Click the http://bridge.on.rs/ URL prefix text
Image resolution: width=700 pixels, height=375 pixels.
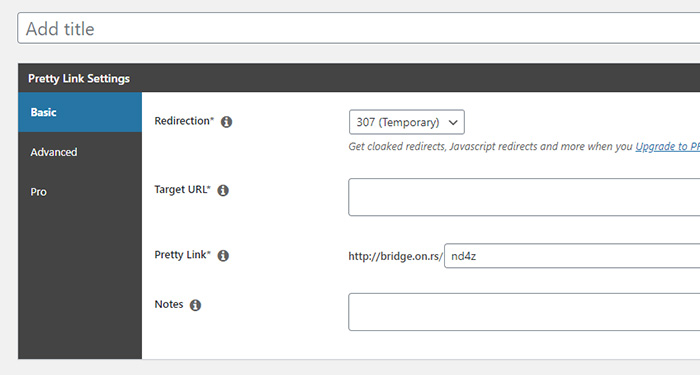[x=396, y=257]
